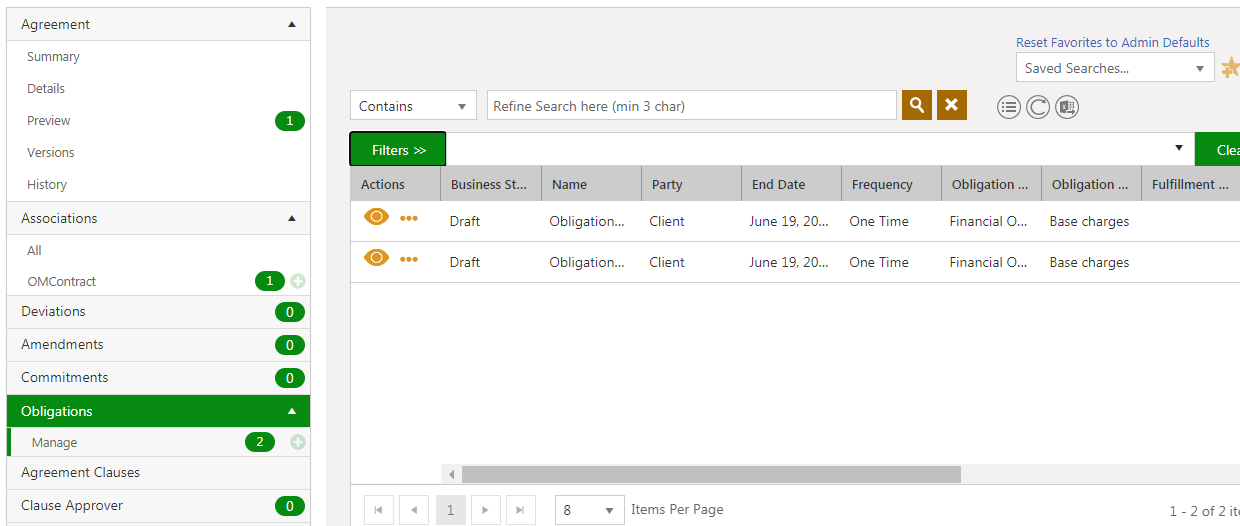Open the Contains search operator dropdown
The width and height of the screenshot is (1240, 526).
pyautogui.click(x=413, y=106)
